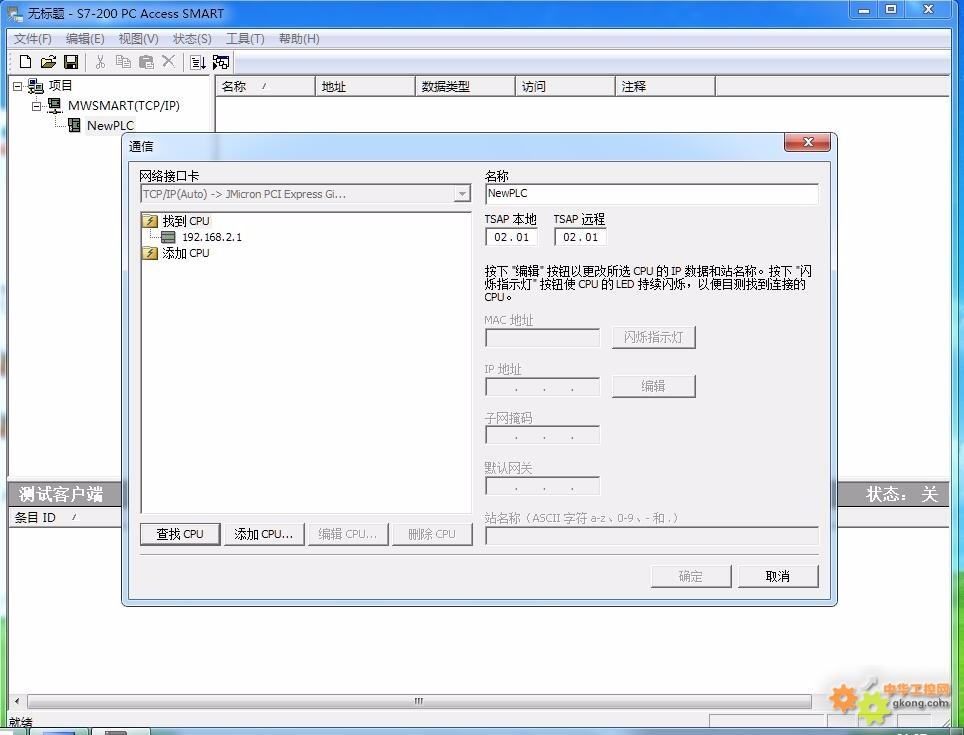Viewport: 964px width, 735px height.
Task: Click the MWSMART(TCP/IP) network icon
Action: click(x=55, y=106)
